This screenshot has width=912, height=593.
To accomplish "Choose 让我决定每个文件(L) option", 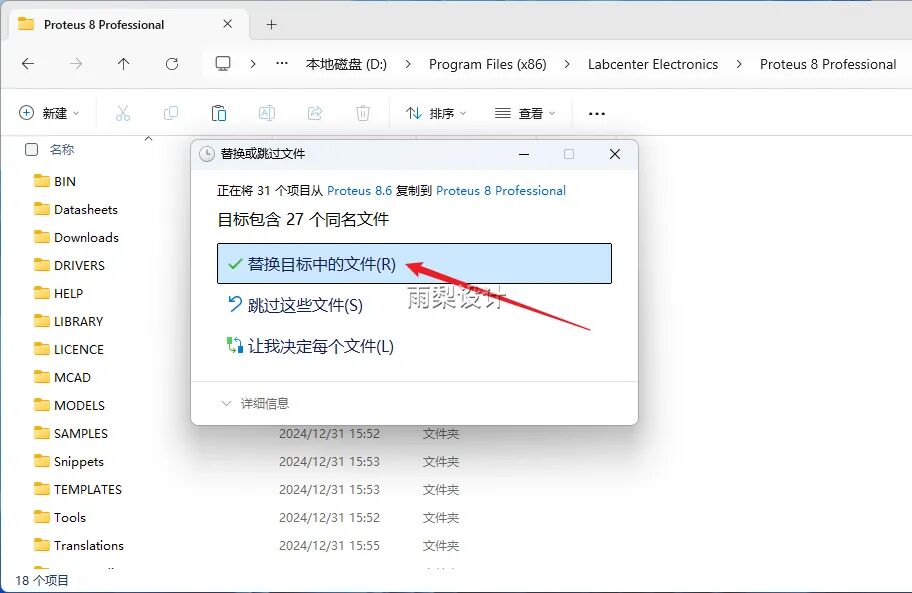I will click(x=320, y=346).
